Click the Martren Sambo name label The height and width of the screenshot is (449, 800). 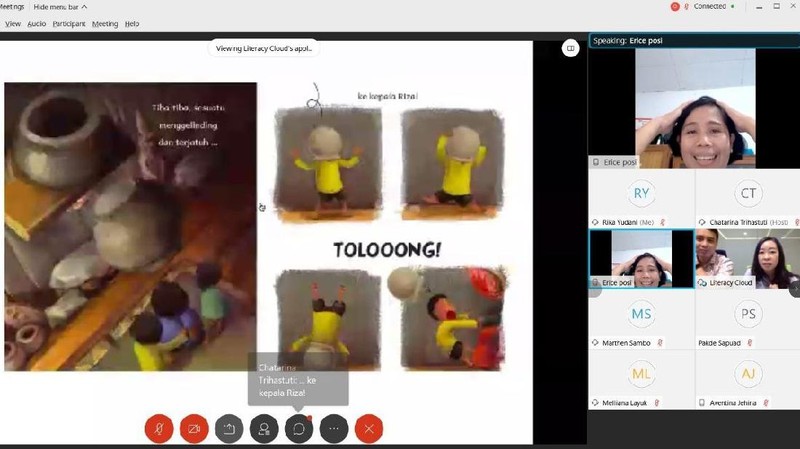point(626,343)
